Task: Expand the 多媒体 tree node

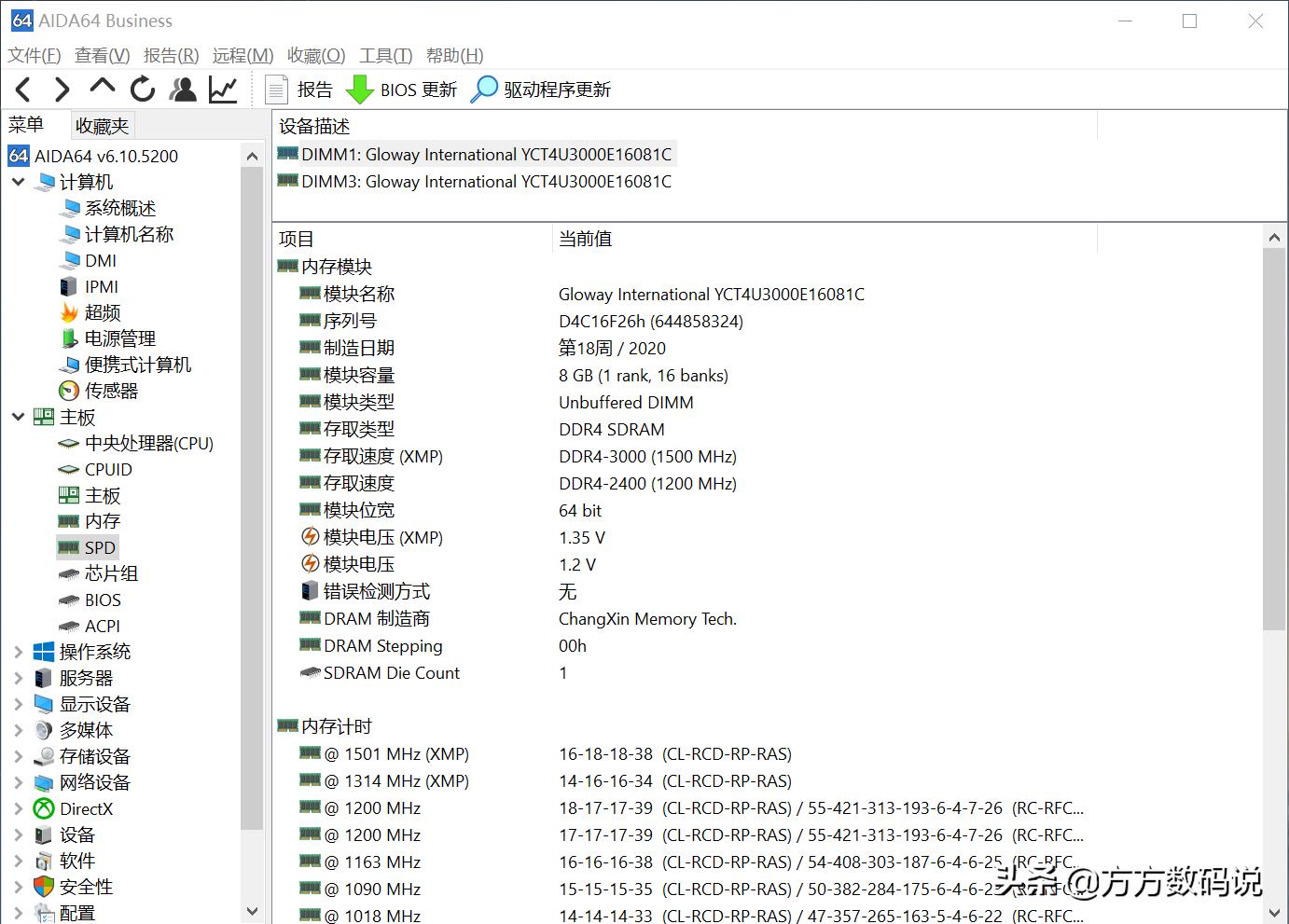Action: (18, 730)
